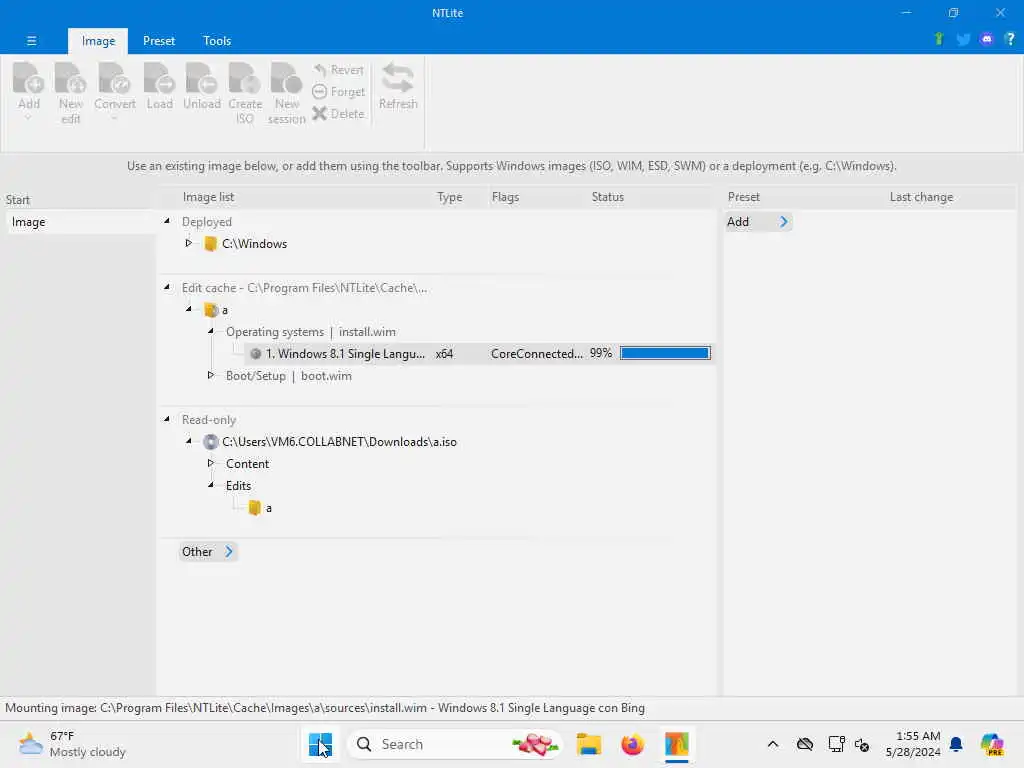Open the hamburger menu
1024x768 pixels.
click(31, 40)
